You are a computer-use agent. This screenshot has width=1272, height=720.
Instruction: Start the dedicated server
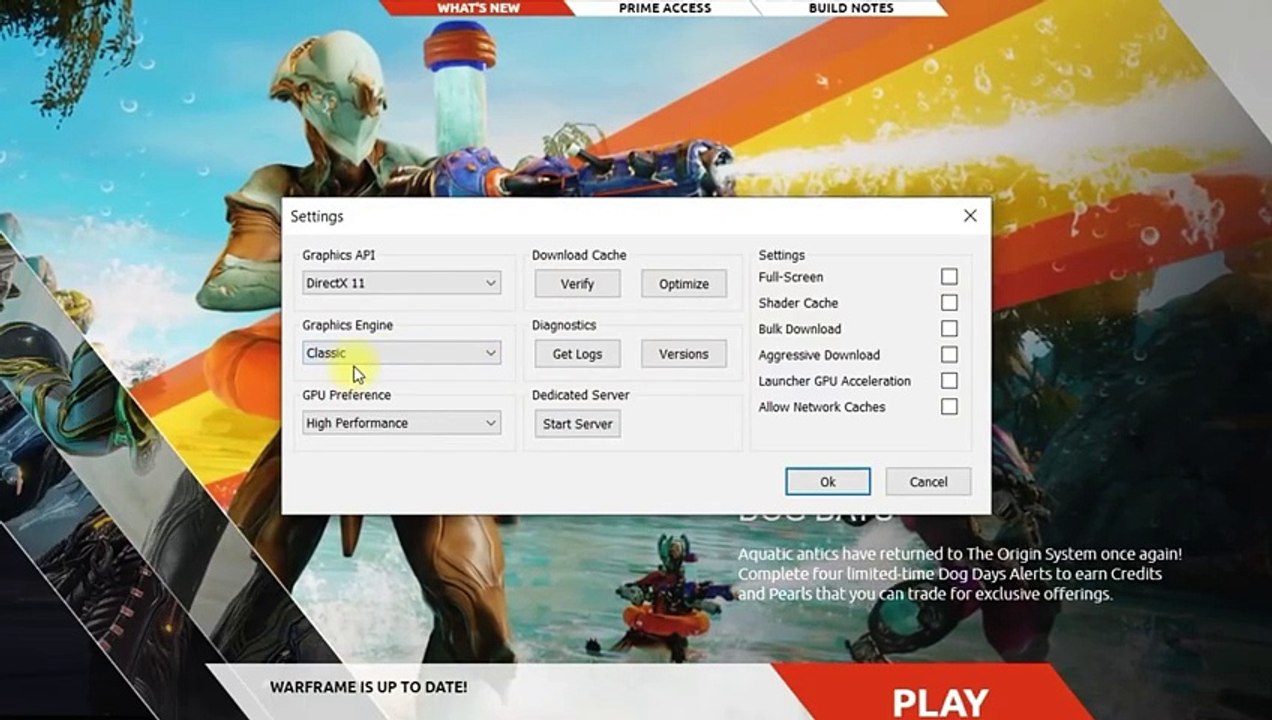pos(577,424)
